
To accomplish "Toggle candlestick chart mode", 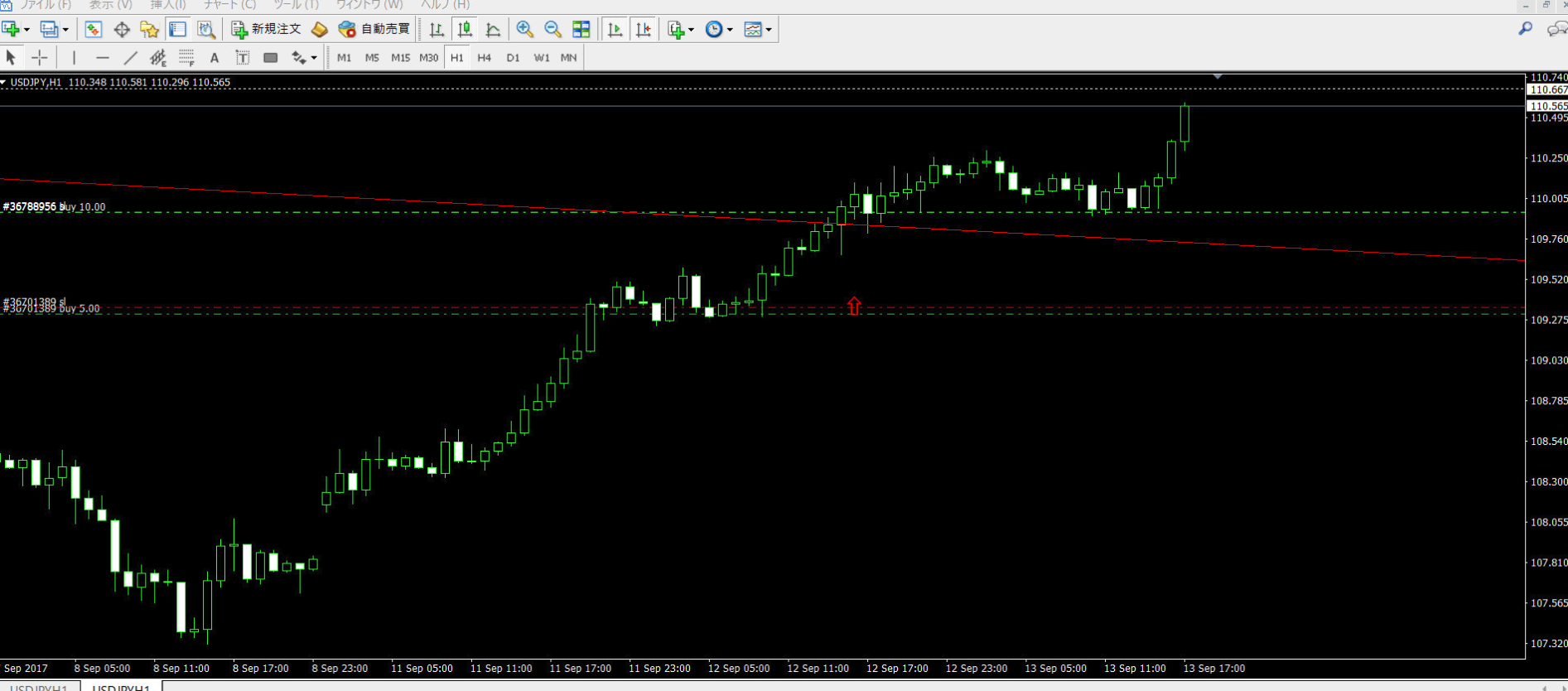I will [x=465, y=29].
